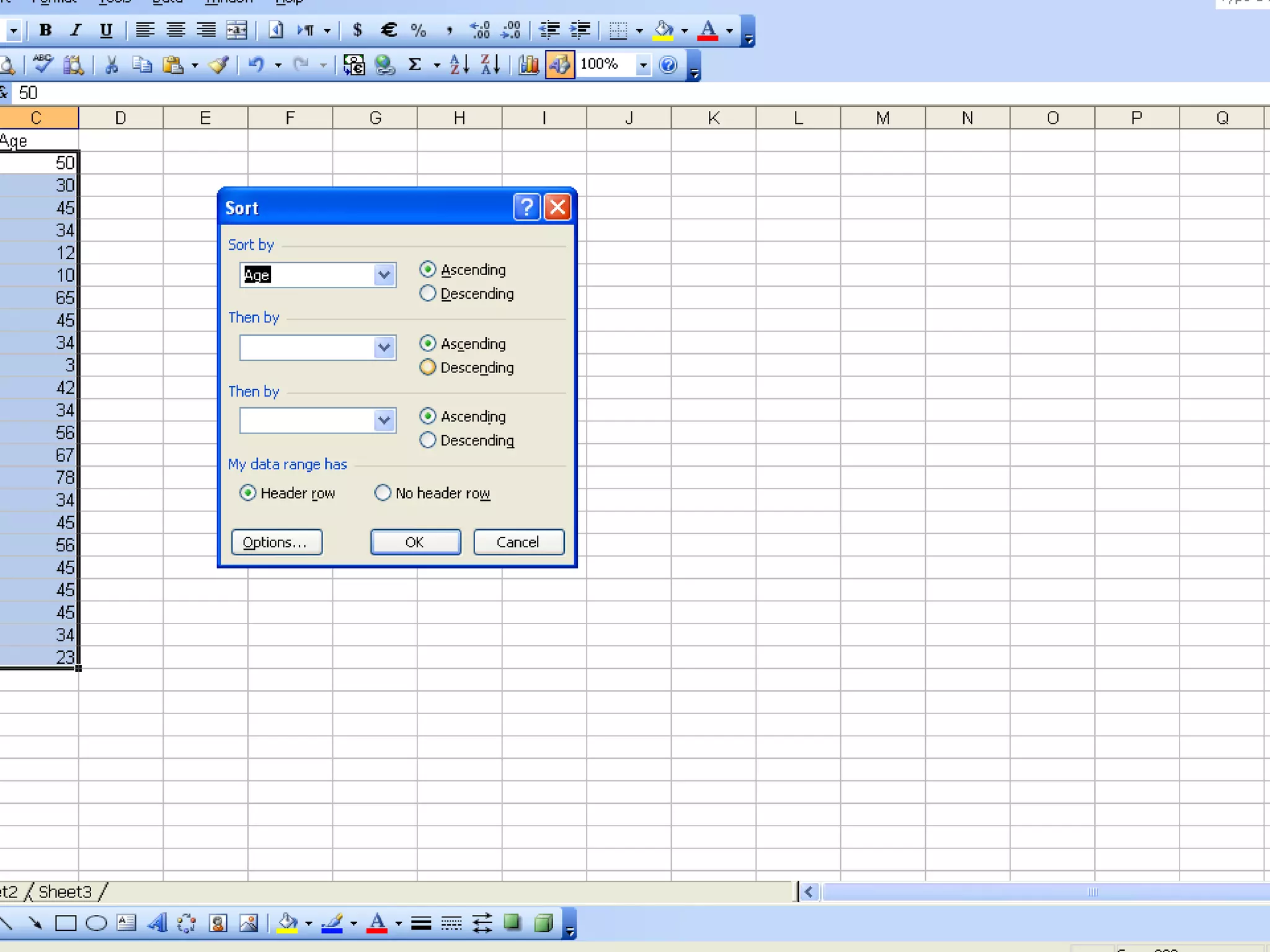The image size is (1270, 952).
Task: Choose the No header row option
Action: pyautogui.click(x=383, y=493)
